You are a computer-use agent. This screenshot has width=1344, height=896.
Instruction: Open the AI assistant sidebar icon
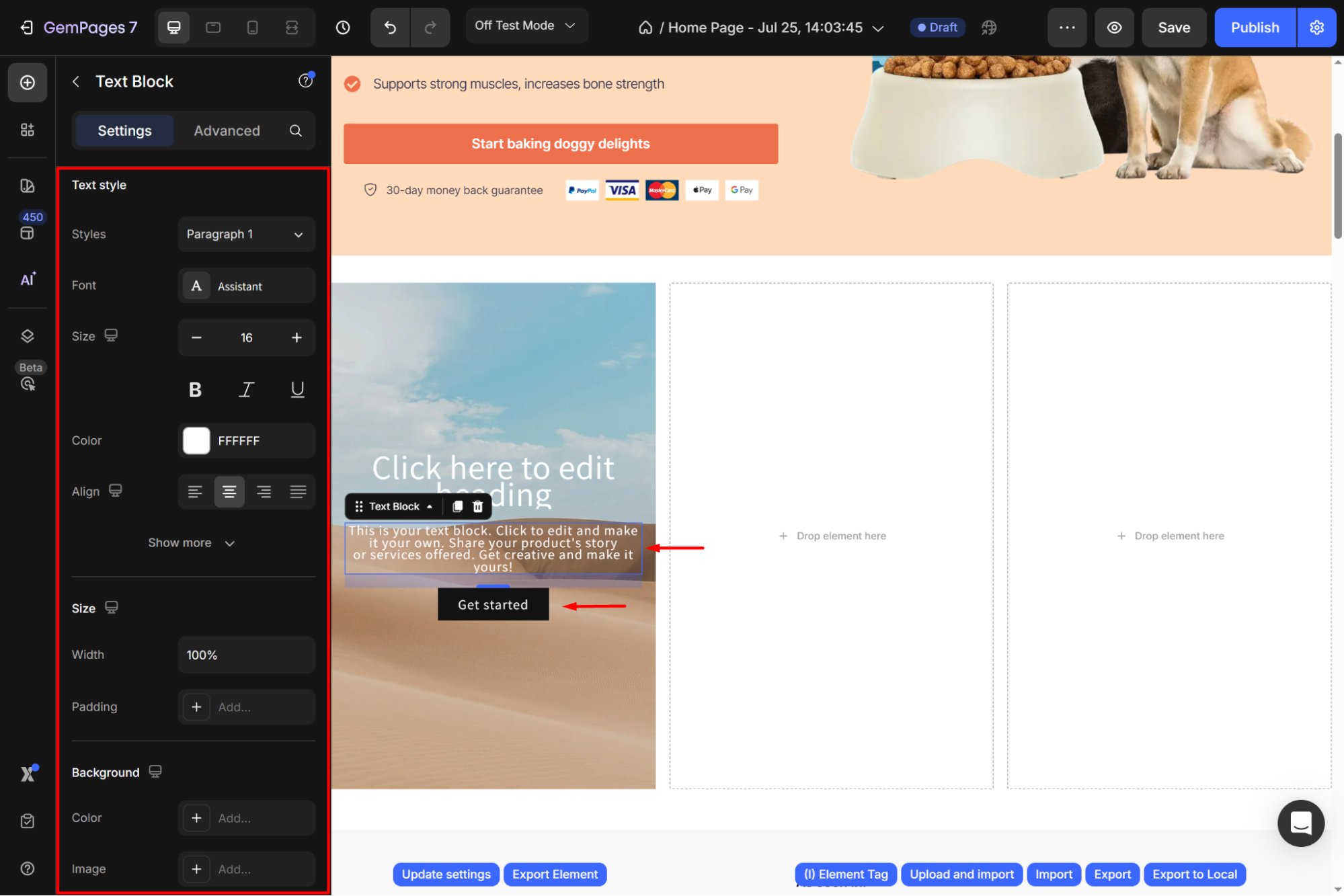[x=28, y=280]
